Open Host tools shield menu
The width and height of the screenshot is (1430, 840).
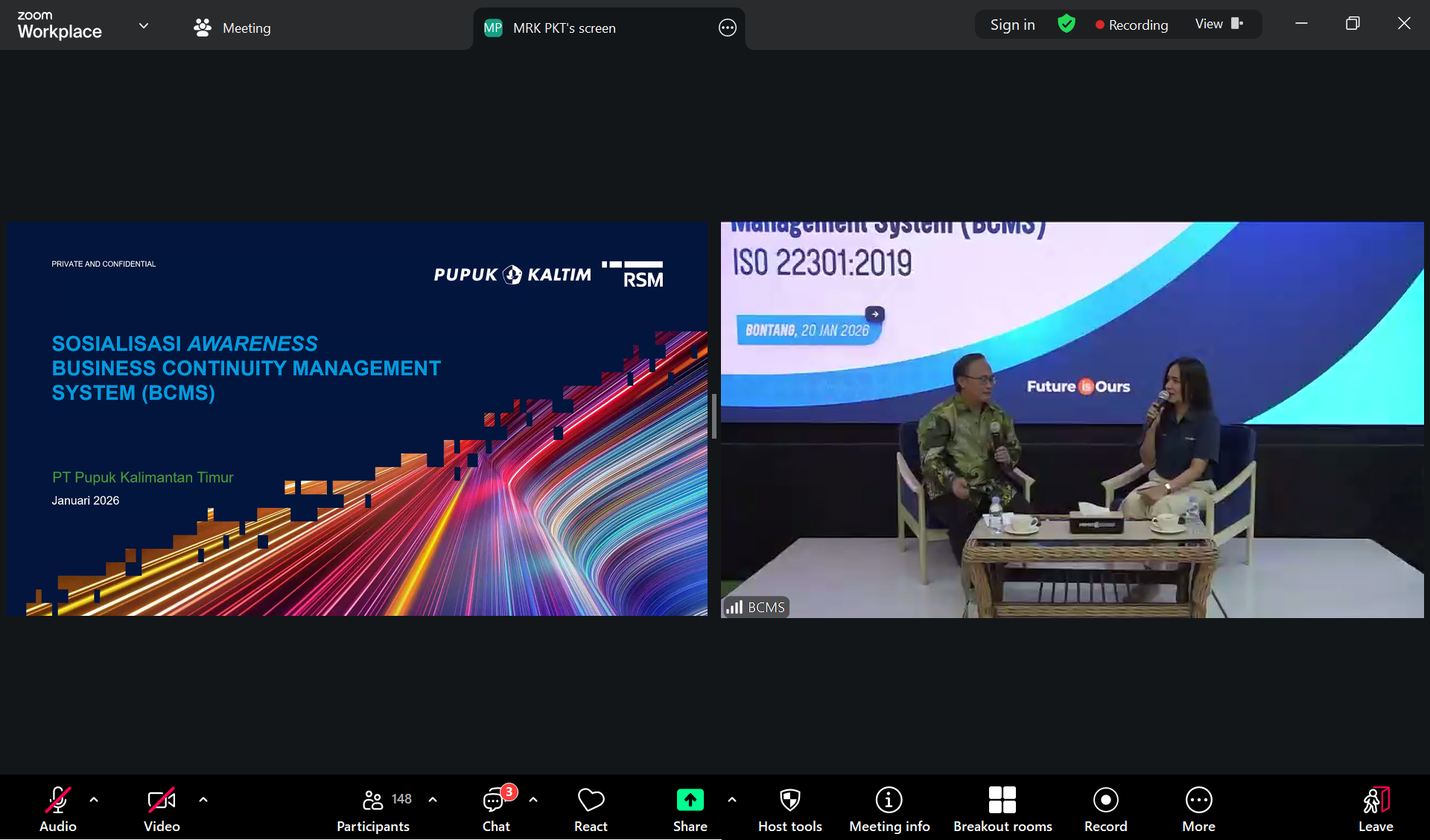click(x=790, y=809)
